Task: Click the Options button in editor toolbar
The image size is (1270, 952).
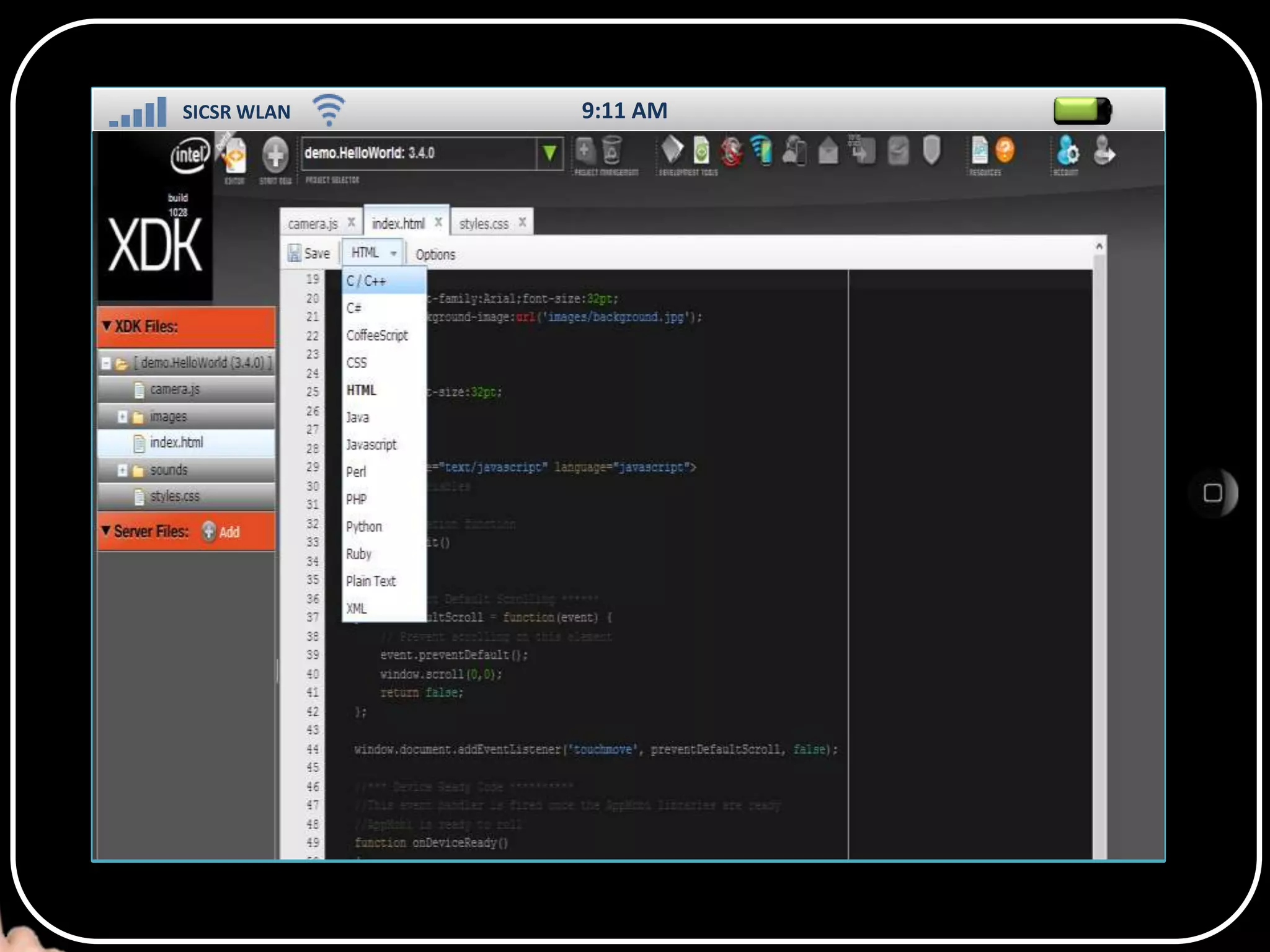Action: 435,254
